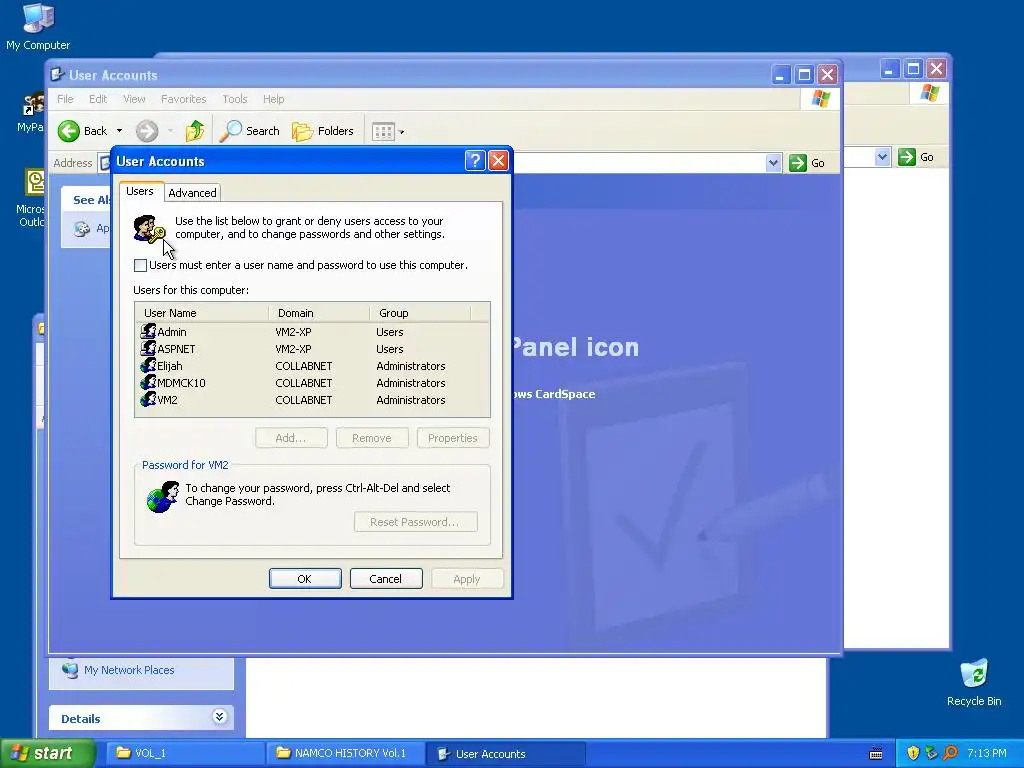Enable users must enter password checkbox
This screenshot has width=1024, height=768.
coord(140,265)
